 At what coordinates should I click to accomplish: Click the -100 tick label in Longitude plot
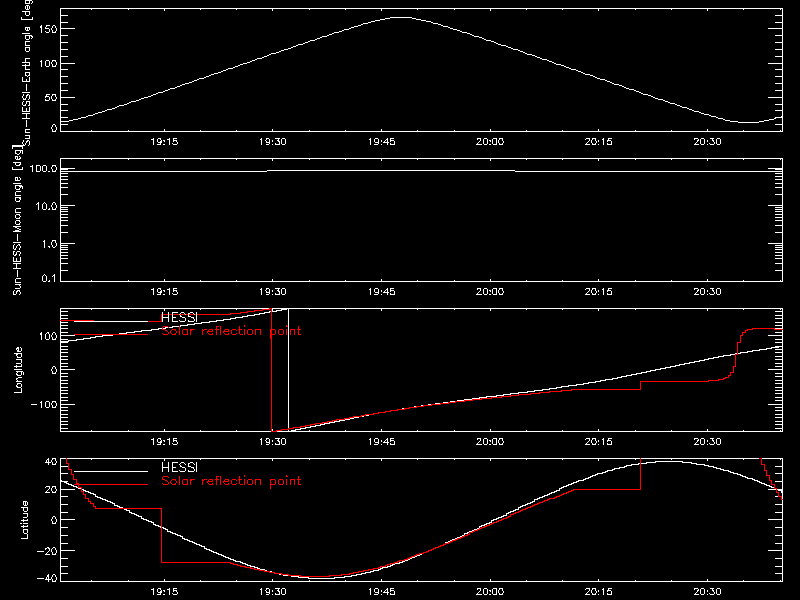click(44, 404)
